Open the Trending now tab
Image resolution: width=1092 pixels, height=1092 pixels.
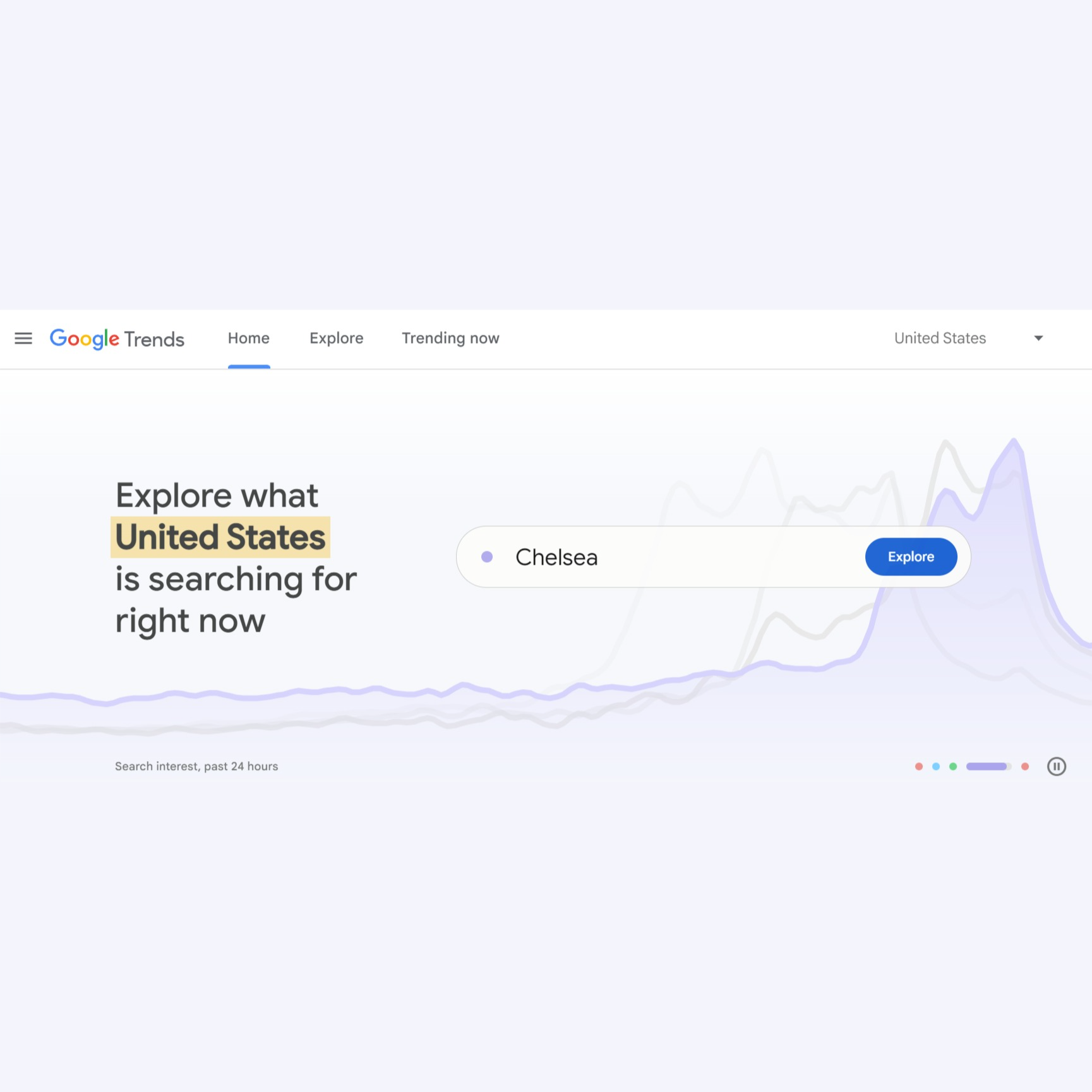click(450, 339)
